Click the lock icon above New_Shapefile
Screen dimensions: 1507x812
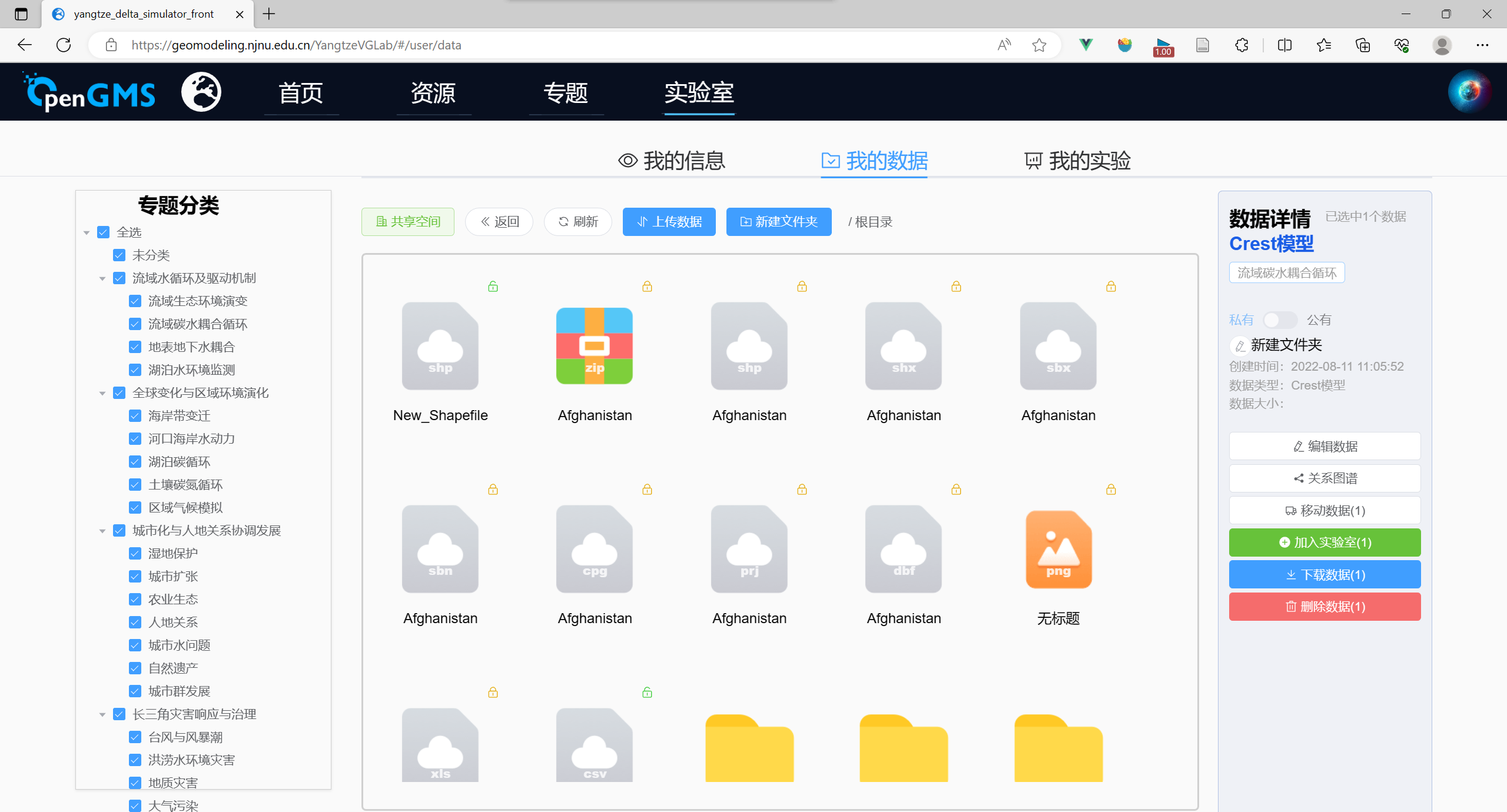pos(493,287)
